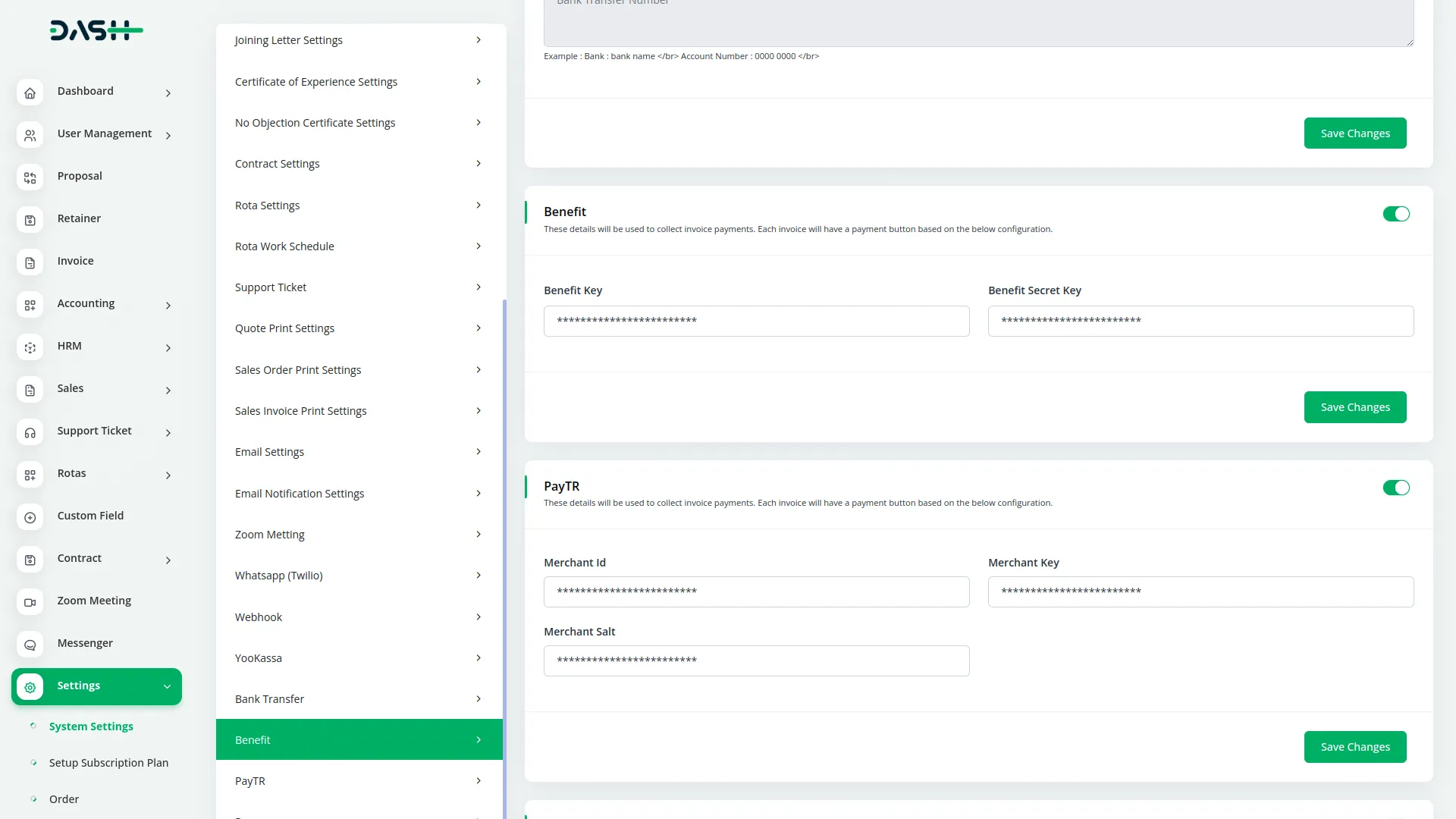
Task: Click the User Management people icon
Action: point(30,135)
